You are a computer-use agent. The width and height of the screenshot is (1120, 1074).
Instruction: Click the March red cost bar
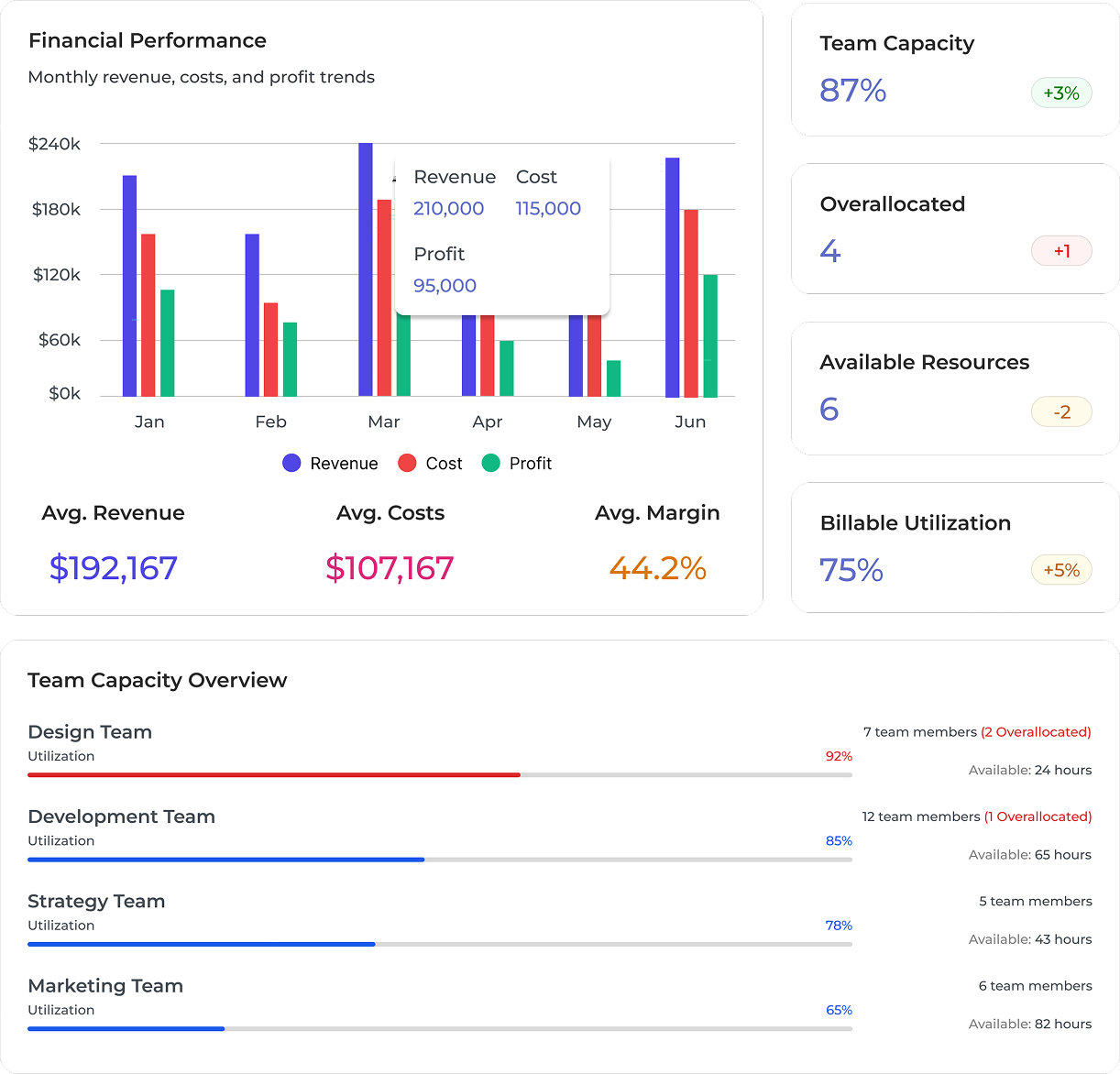(x=384, y=298)
